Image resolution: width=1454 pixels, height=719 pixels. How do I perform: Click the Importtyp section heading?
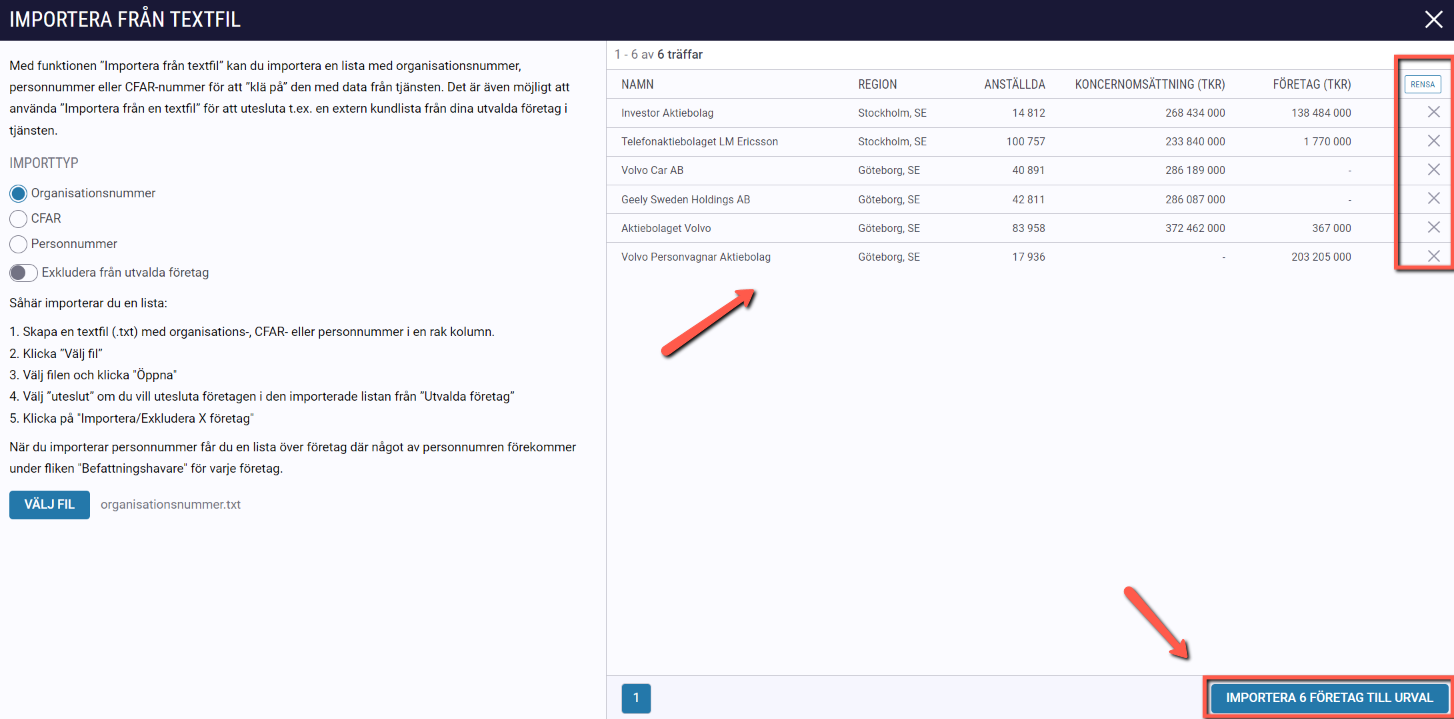[44, 162]
